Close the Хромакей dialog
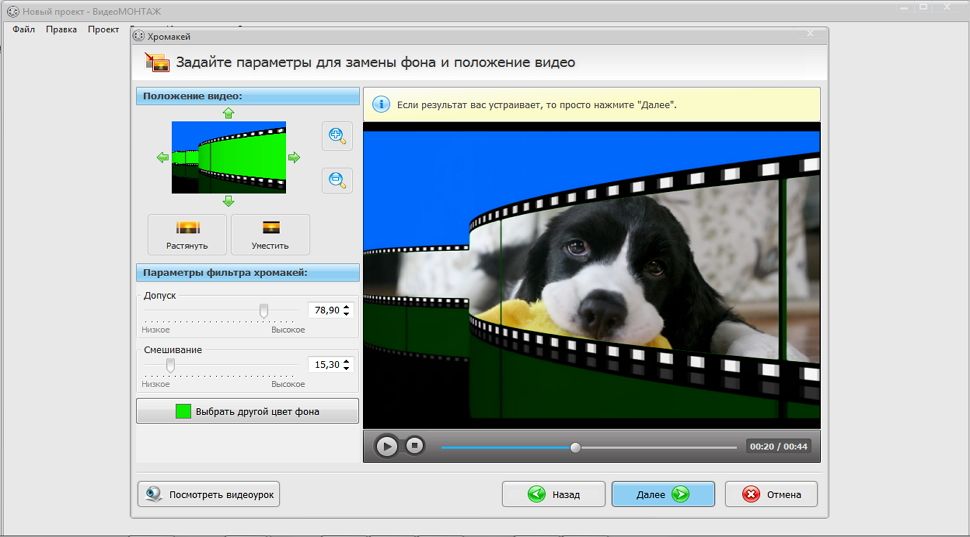Viewport: 970px width, 537px height. [x=810, y=33]
